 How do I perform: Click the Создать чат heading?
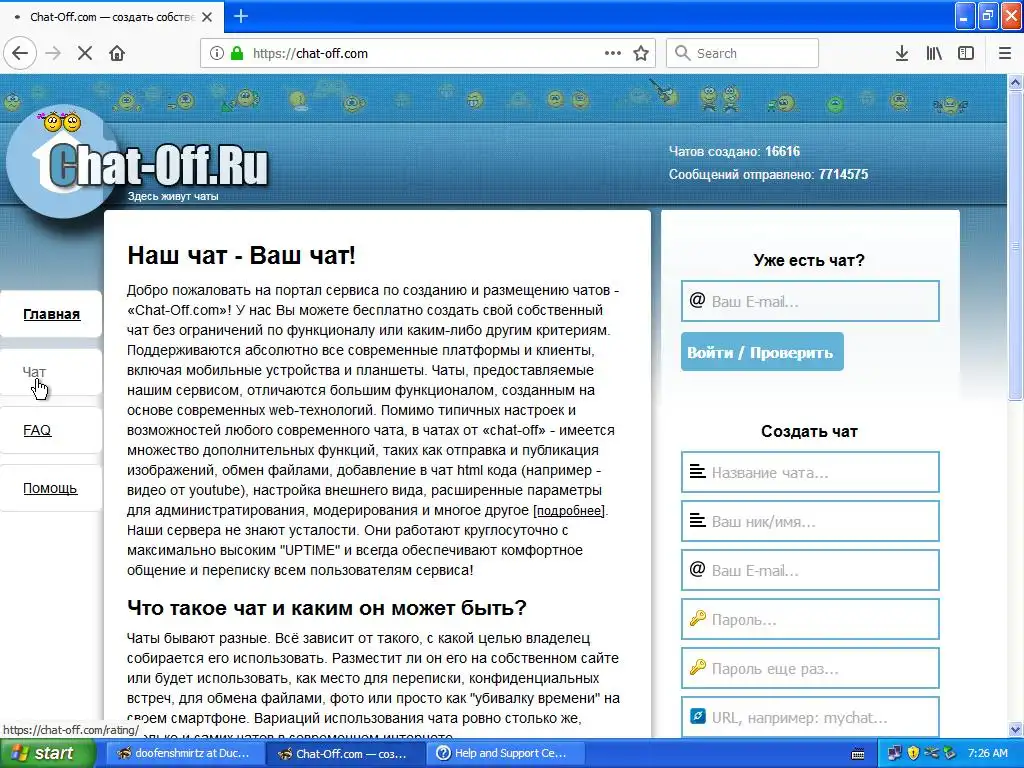(809, 432)
